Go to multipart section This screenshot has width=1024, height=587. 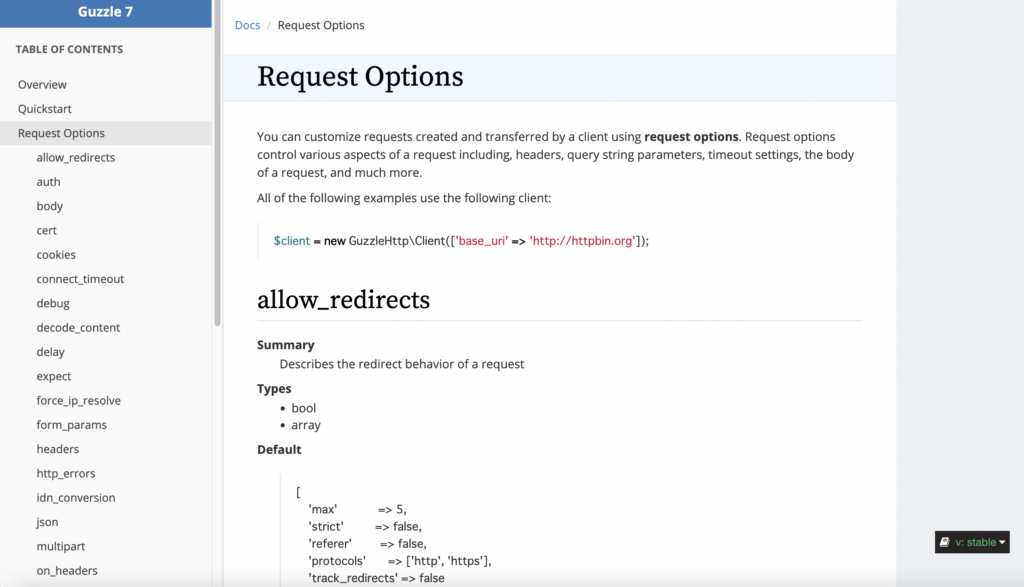(61, 546)
